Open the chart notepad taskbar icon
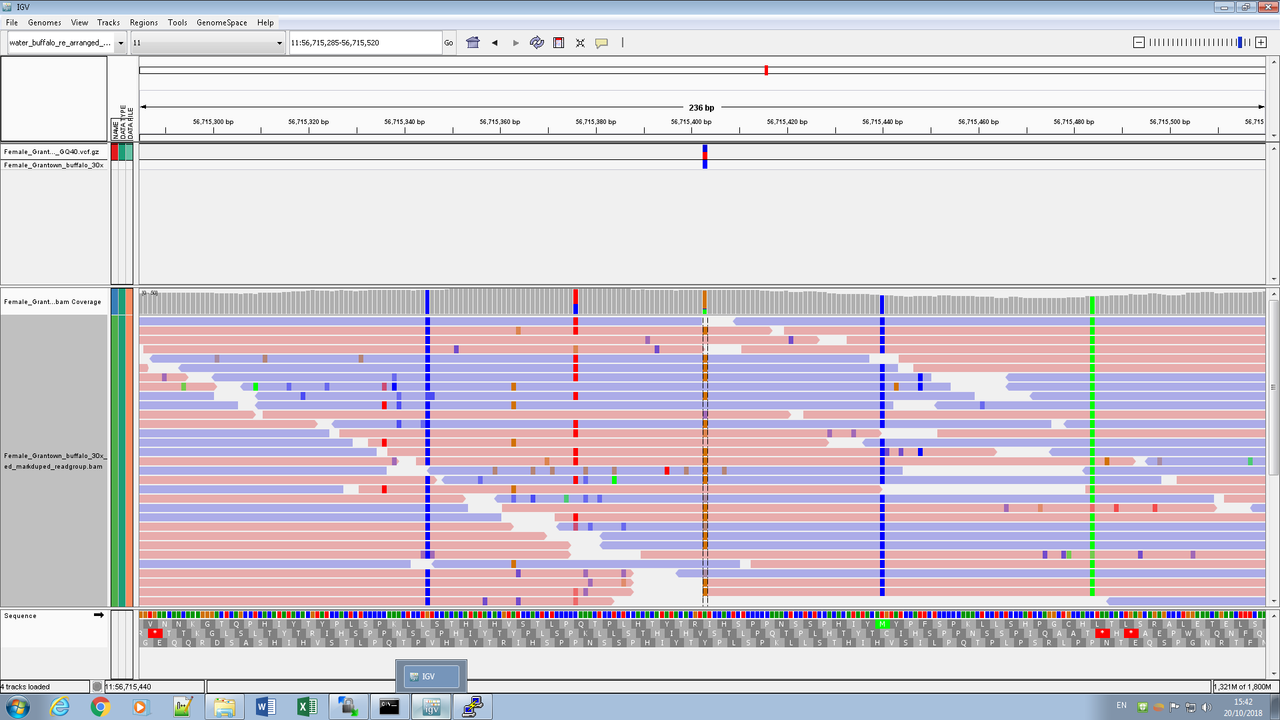This screenshot has height=720, width=1280. [183, 707]
